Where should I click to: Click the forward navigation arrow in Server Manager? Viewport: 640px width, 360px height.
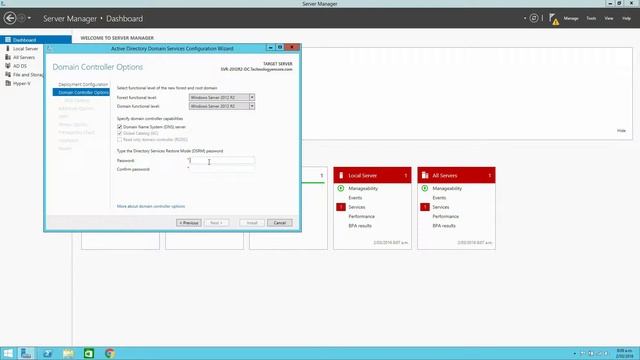22,18
